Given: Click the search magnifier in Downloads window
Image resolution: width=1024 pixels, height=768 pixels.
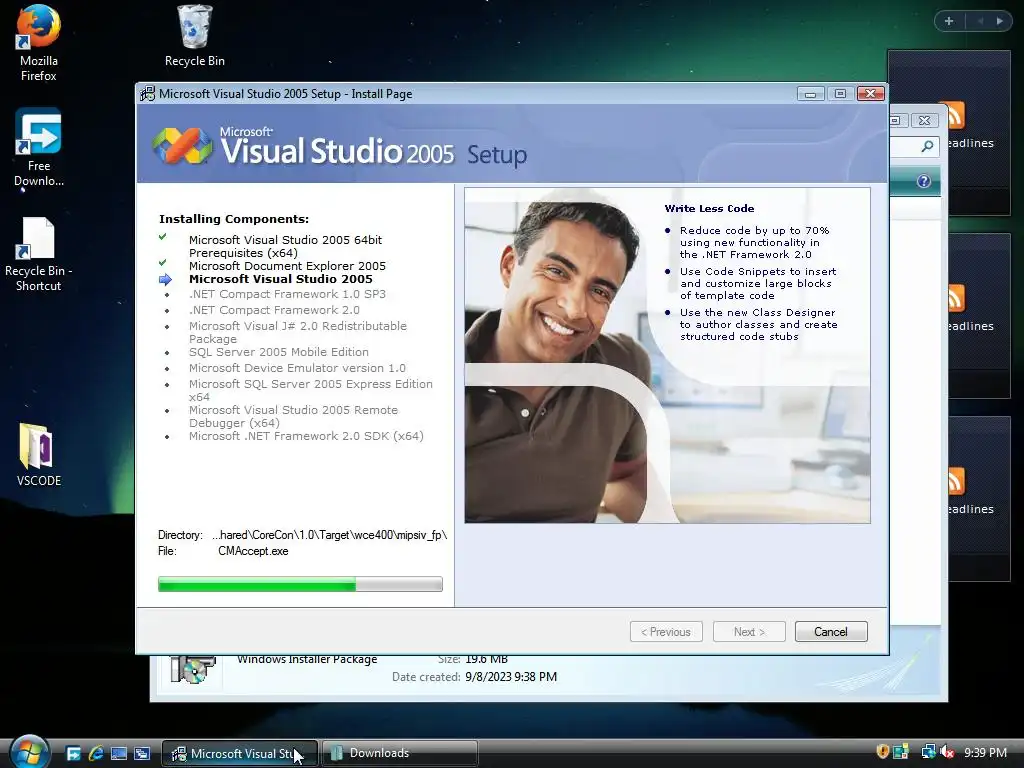Looking at the screenshot, I should pyautogui.click(x=927, y=146).
